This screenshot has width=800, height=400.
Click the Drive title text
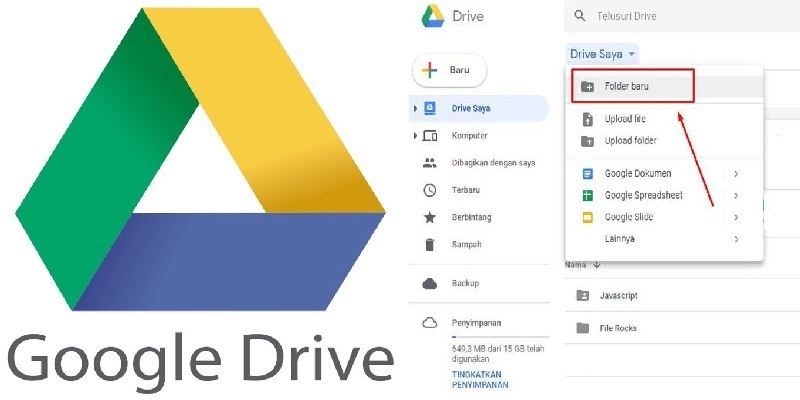468,16
